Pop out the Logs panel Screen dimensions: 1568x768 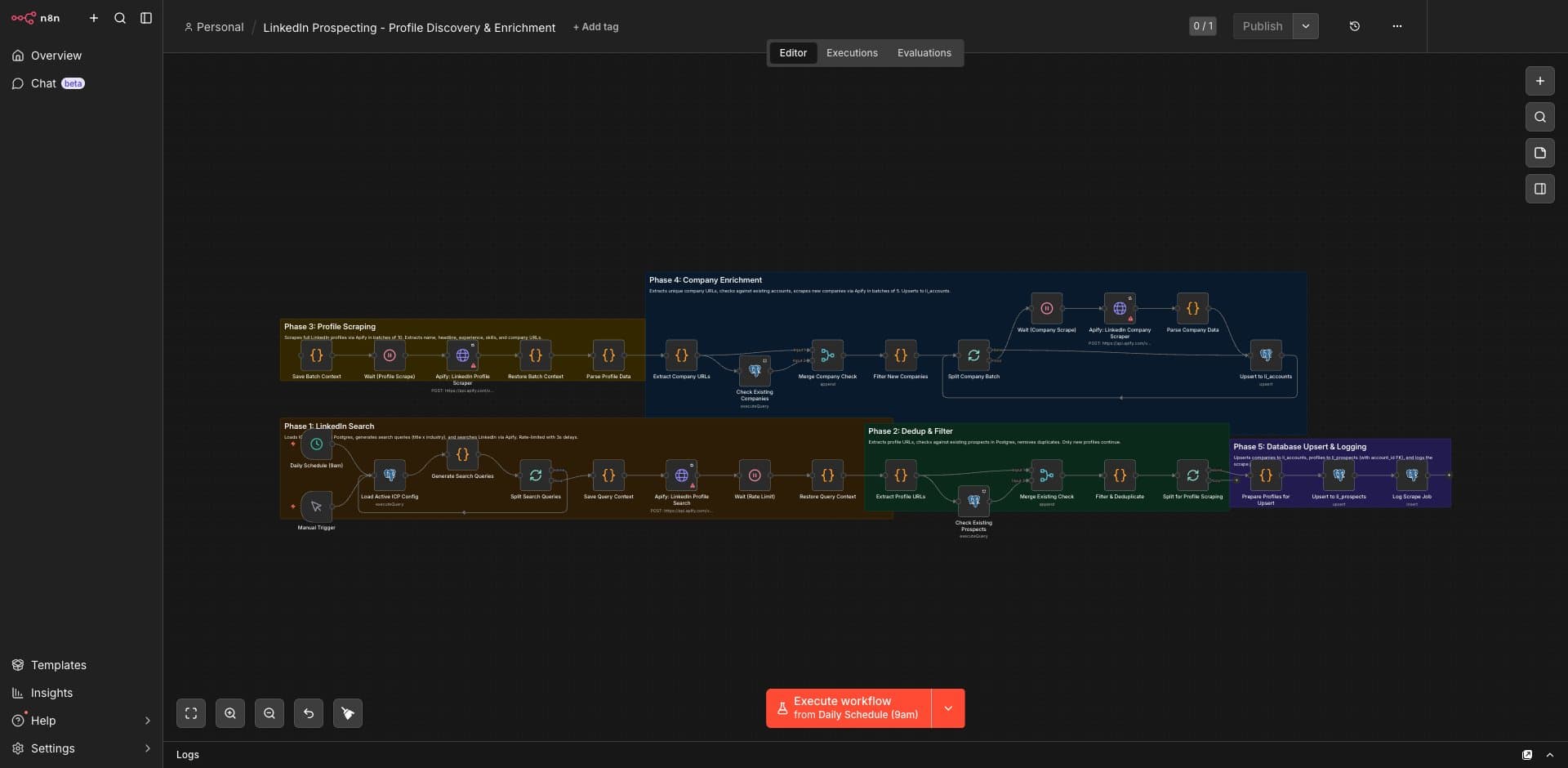pos(1527,755)
